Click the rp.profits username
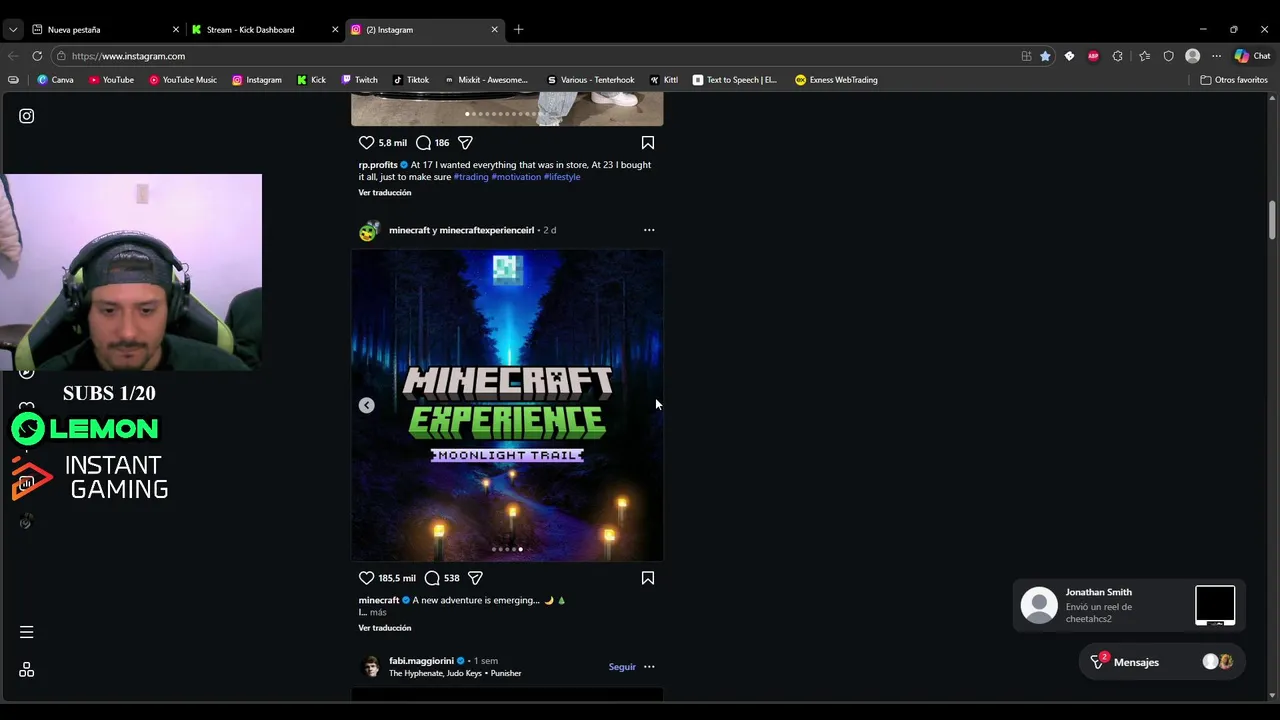 click(378, 165)
